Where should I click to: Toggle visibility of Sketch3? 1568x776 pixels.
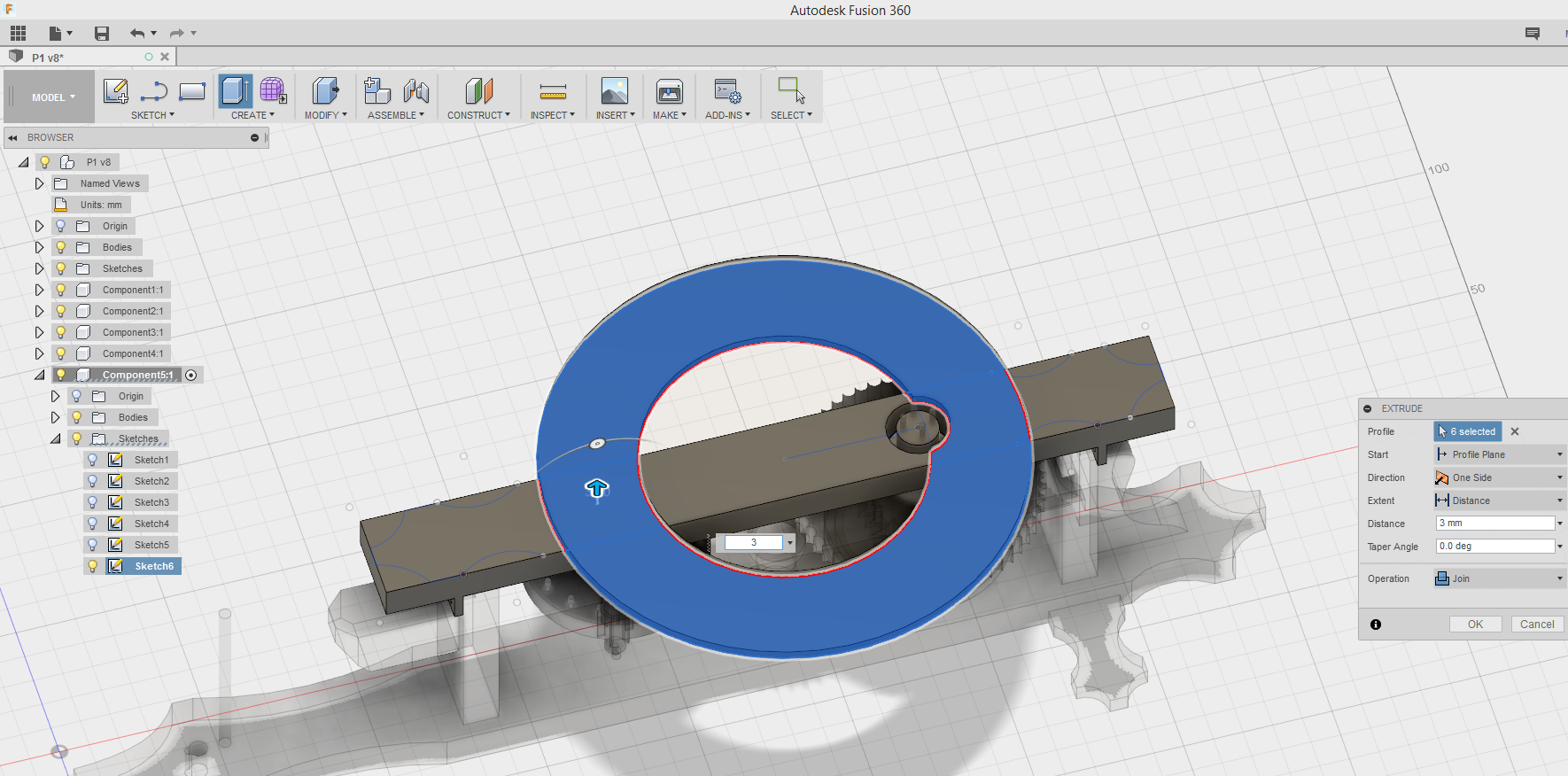[93, 502]
